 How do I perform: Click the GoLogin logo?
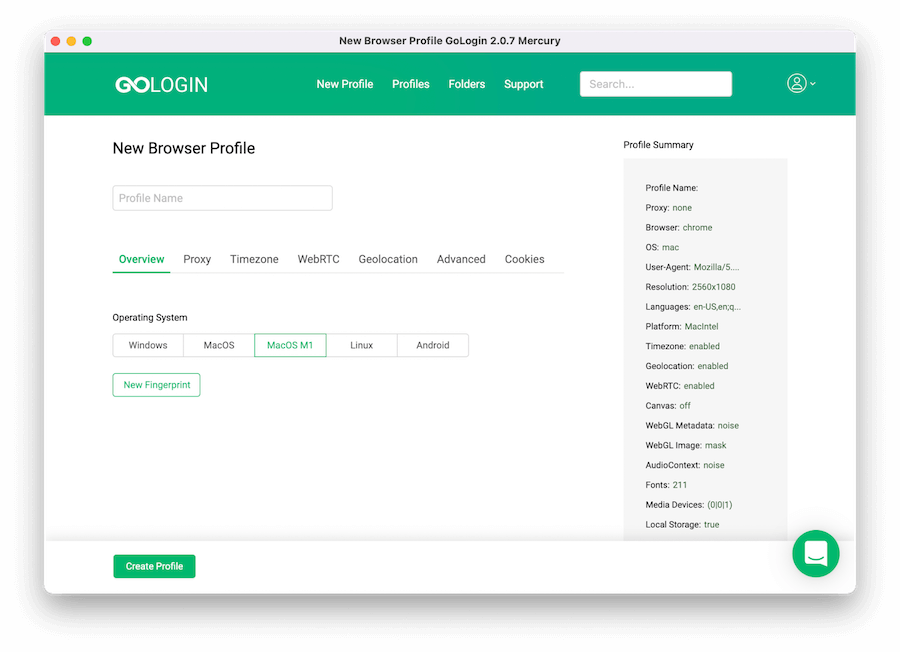click(x=161, y=84)
